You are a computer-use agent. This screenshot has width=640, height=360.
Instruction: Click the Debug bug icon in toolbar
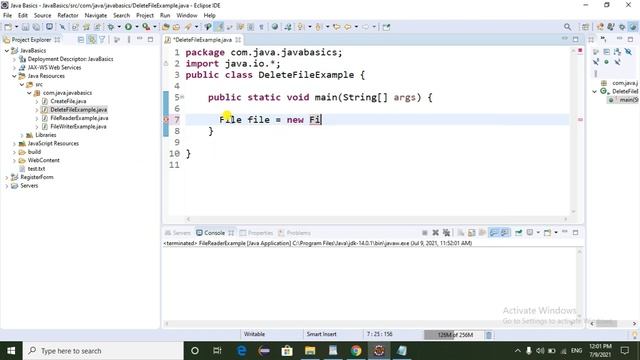pos(111,27)
